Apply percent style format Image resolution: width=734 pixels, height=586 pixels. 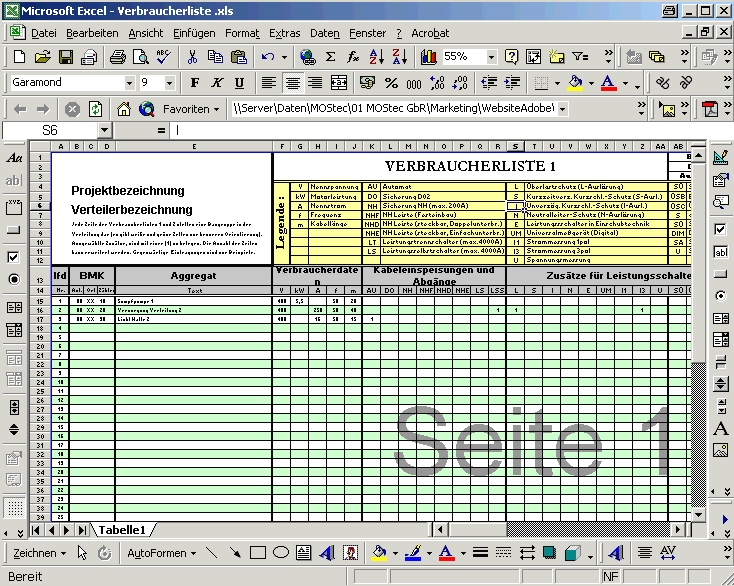tap(390, 83)
